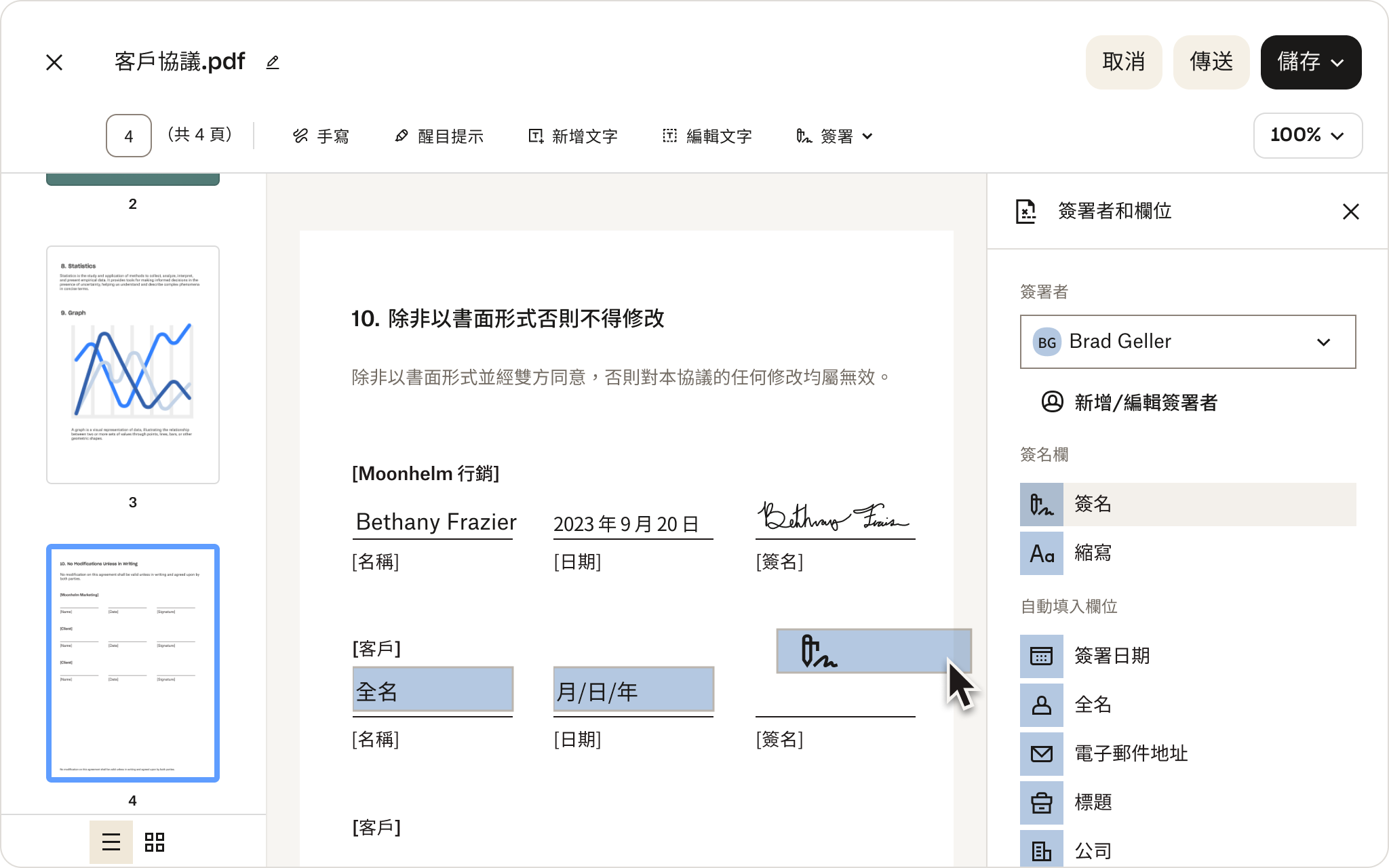Click the BG avatar badge
Image resolution: width=1389 pixels, height=868 pixels.
pos(1046,342)
